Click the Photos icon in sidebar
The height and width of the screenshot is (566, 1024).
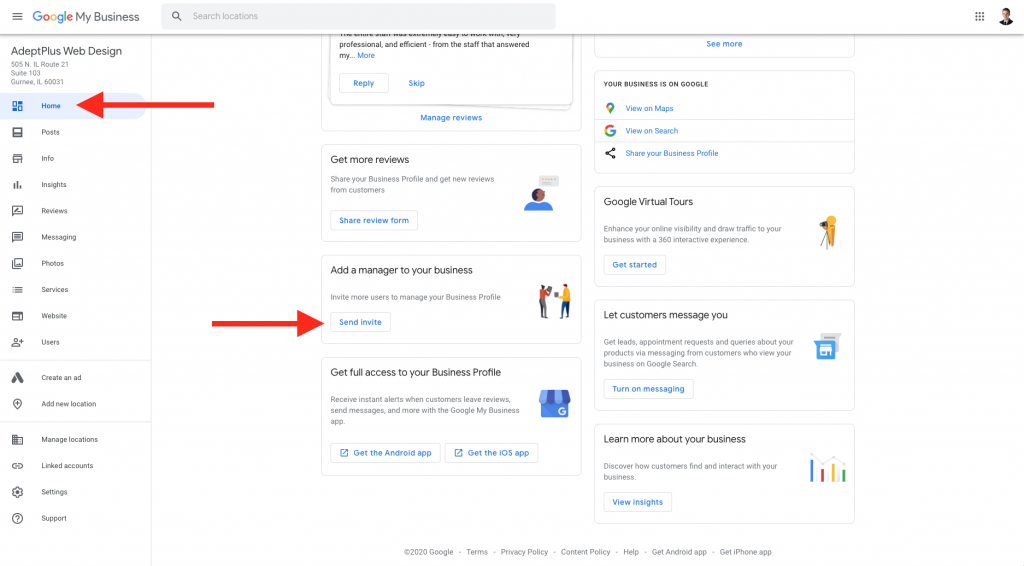click(17, 264)
